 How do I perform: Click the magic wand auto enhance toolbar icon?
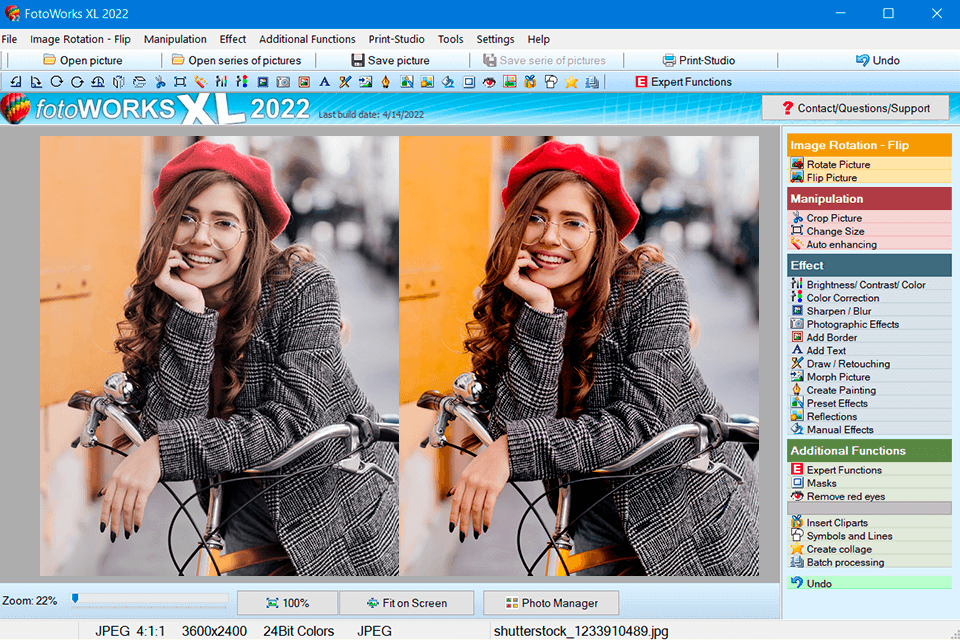(200, 82)
